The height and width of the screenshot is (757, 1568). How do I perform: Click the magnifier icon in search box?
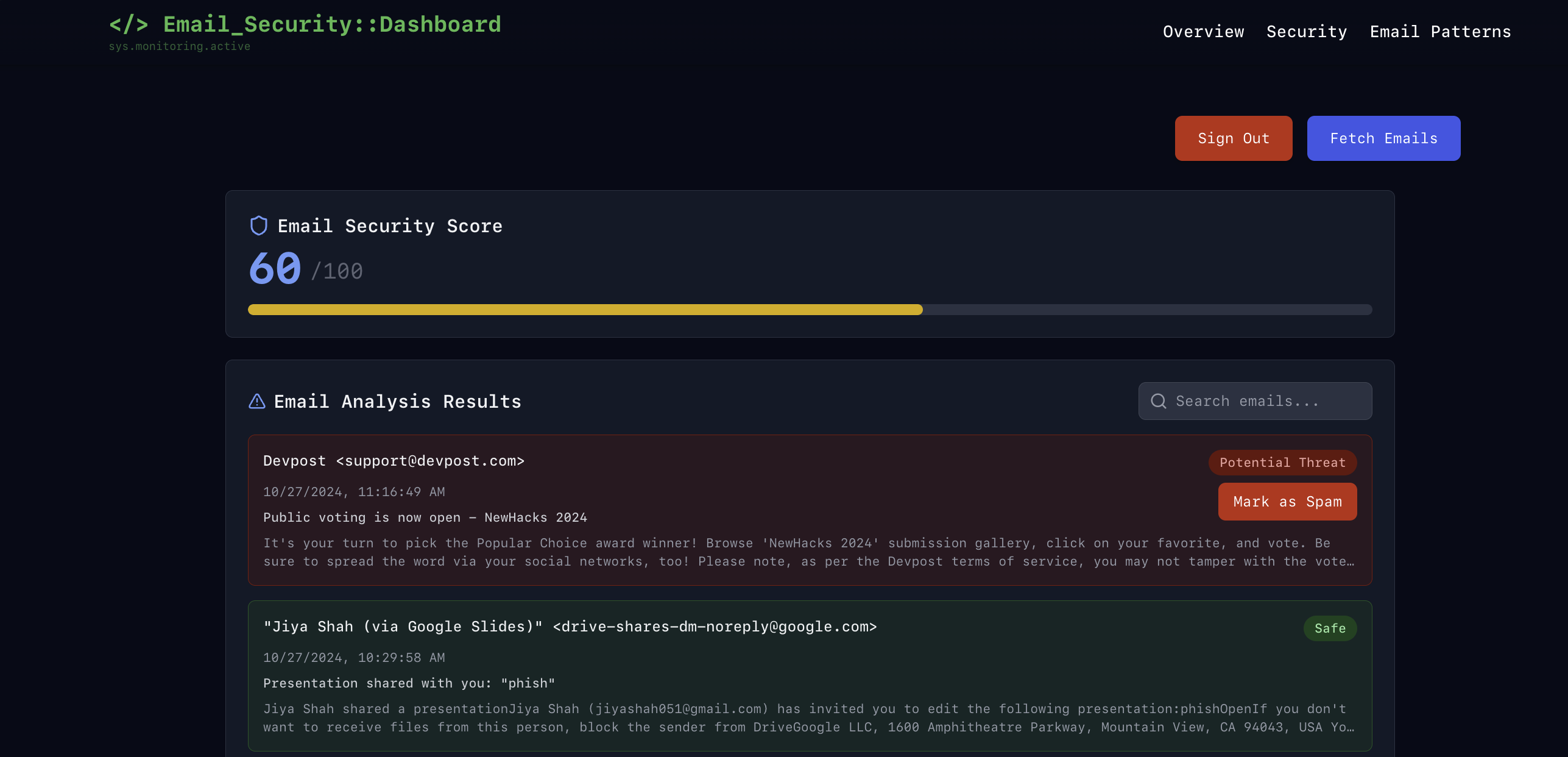tap(1158, 401)
